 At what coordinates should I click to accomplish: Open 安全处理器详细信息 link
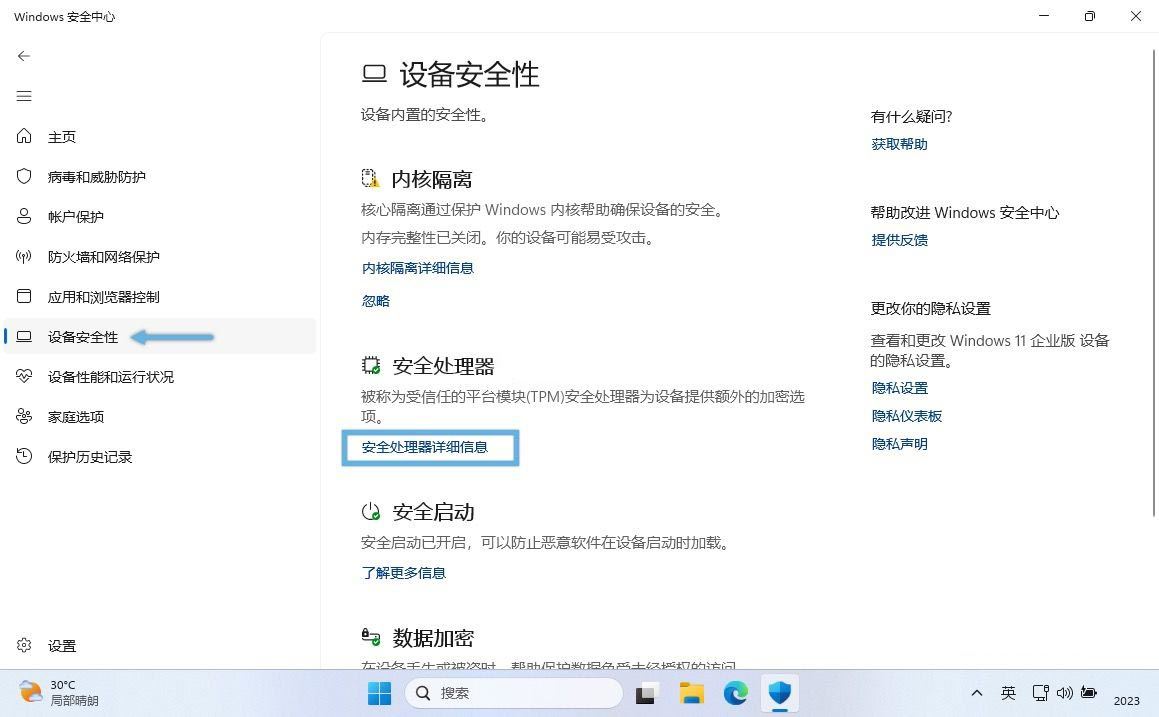click(x=424, y=447)
